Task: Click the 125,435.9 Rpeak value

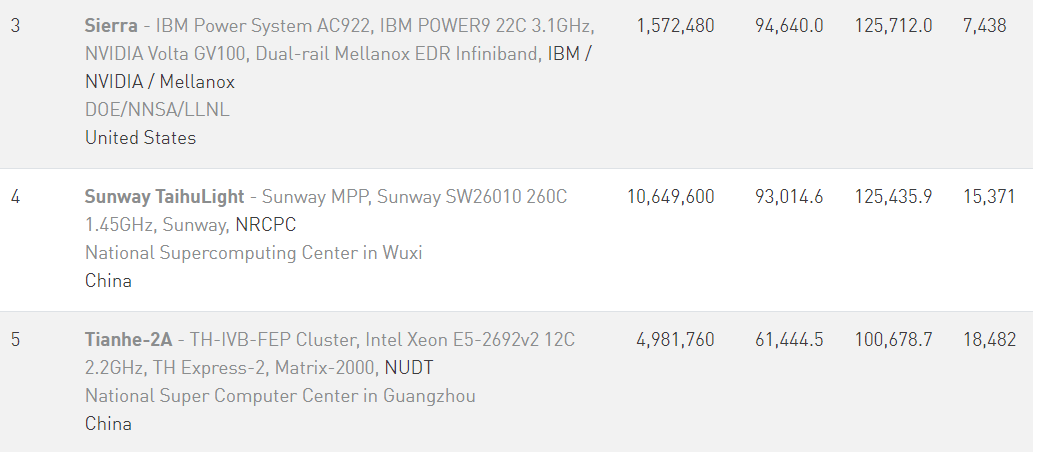Action: pos(893,197)
